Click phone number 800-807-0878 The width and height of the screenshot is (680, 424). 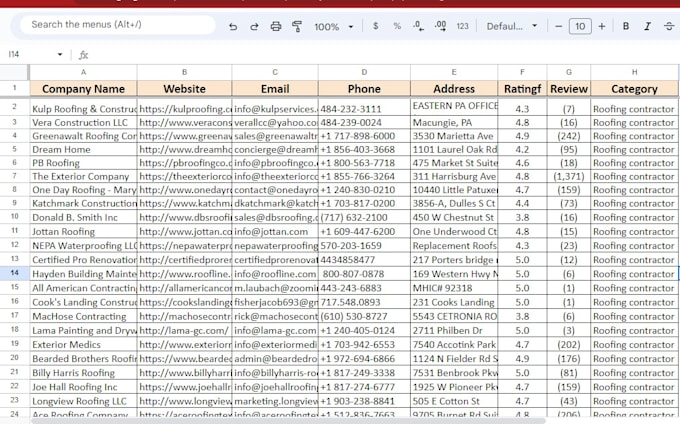coord(364,274)
